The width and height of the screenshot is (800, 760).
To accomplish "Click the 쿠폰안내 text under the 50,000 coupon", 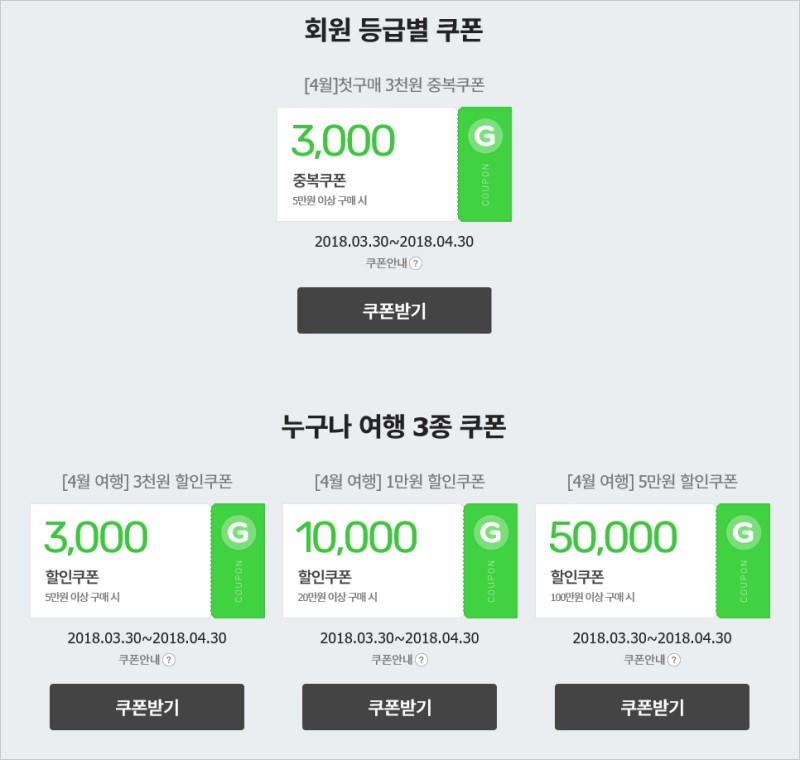I will [x=645, y=660].
